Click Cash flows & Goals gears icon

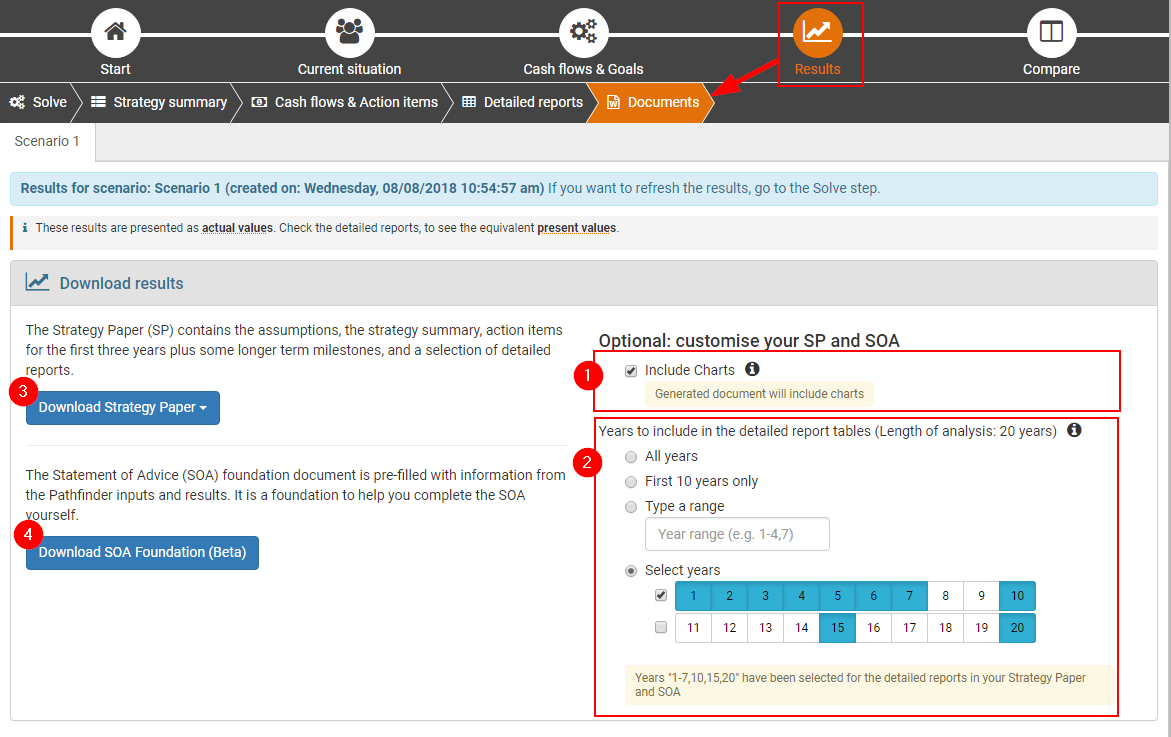pyautogui.click(x=583, y=32)
